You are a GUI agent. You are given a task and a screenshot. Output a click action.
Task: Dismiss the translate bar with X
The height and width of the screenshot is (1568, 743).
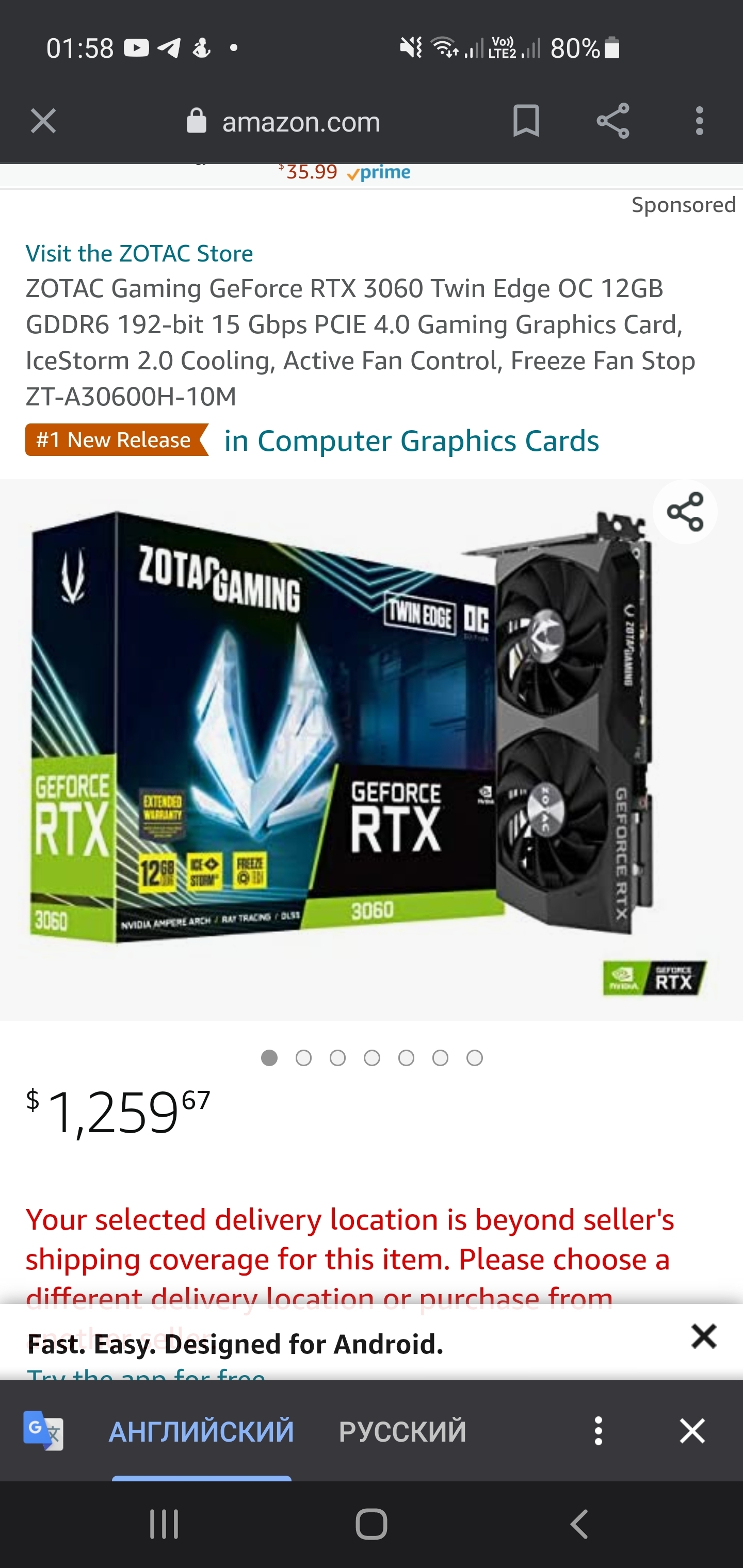(692, 1430)
